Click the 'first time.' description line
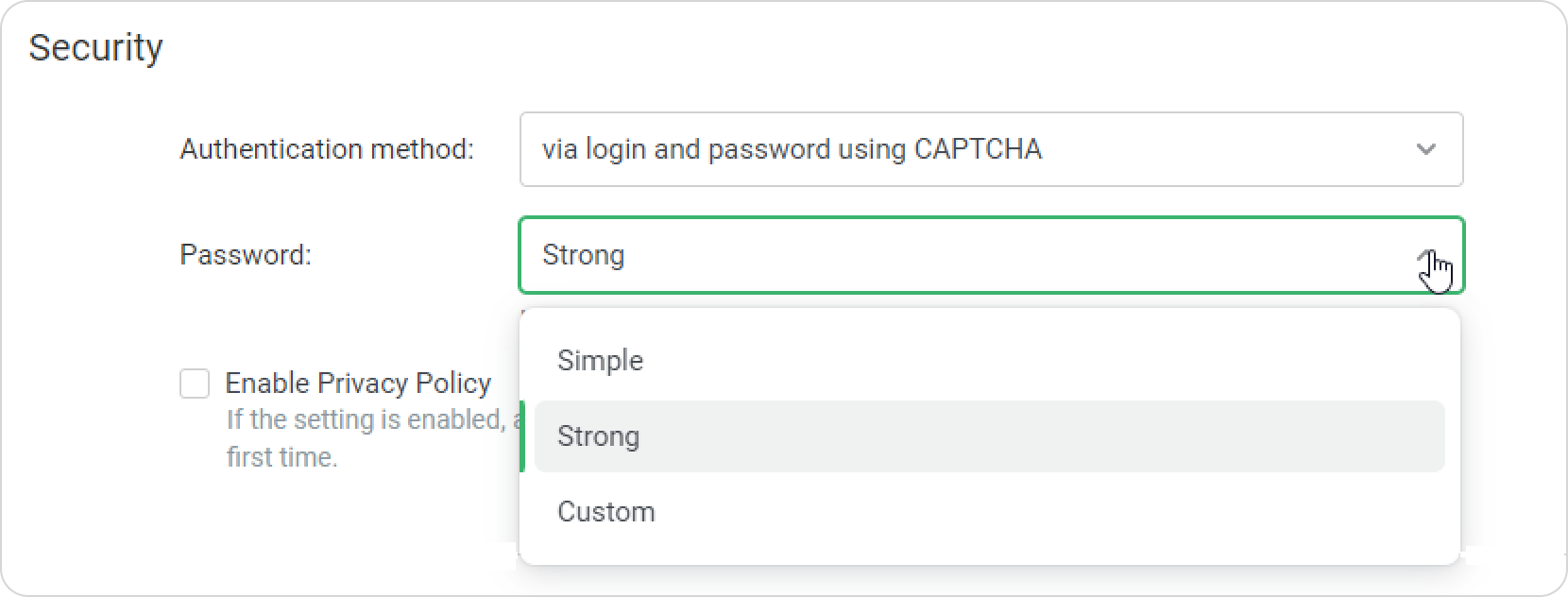This screenshot has width=1568, height=597. point(281,457)
